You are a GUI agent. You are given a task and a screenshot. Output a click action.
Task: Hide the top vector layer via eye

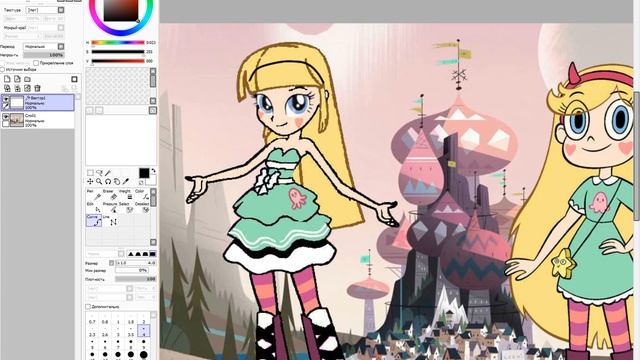(6, 99)
